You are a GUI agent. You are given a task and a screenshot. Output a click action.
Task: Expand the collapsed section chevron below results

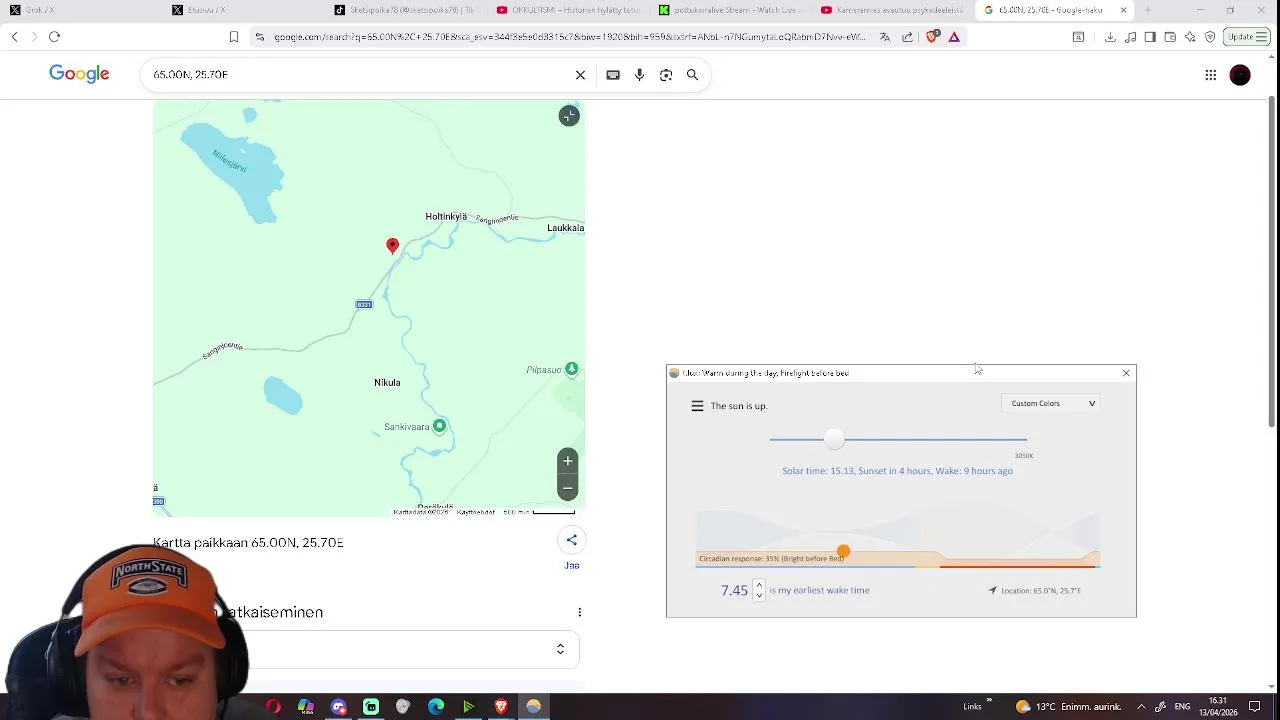(560, 649)
